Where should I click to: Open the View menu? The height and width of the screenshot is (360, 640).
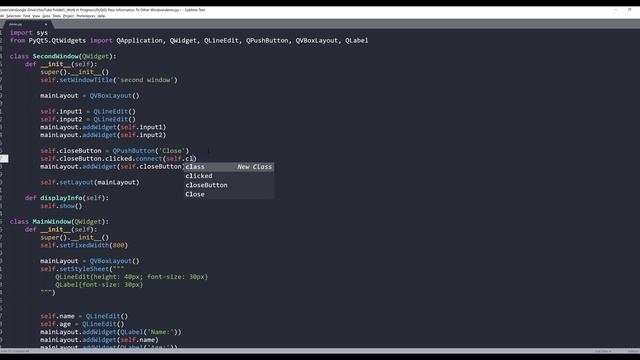pos(36,16)
